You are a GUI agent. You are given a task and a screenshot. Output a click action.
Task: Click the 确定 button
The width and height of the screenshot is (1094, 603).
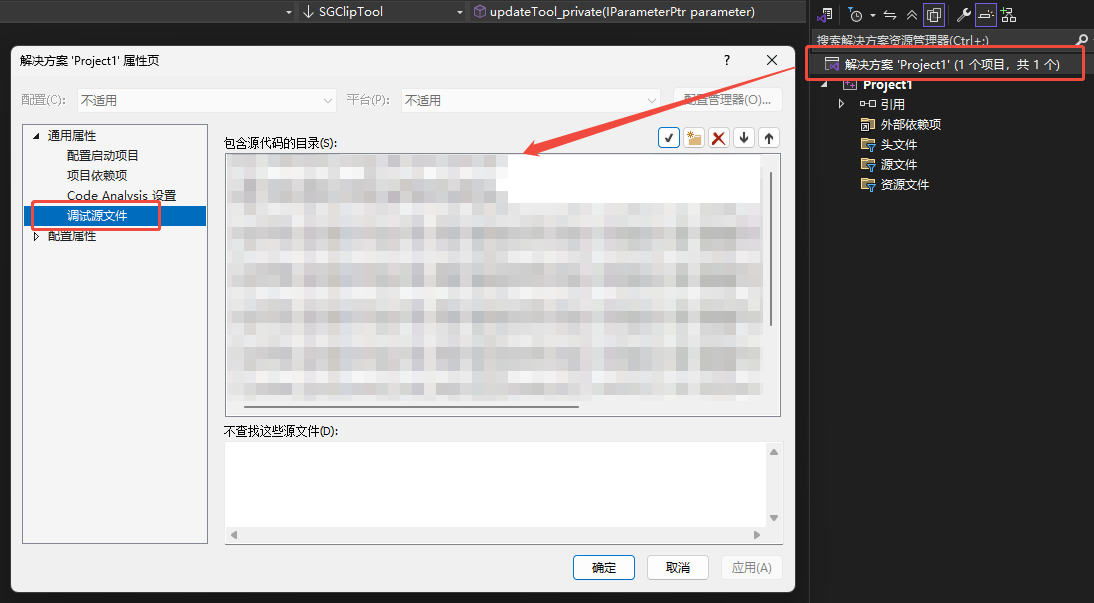pyautogui.click(x=604, y=567)
